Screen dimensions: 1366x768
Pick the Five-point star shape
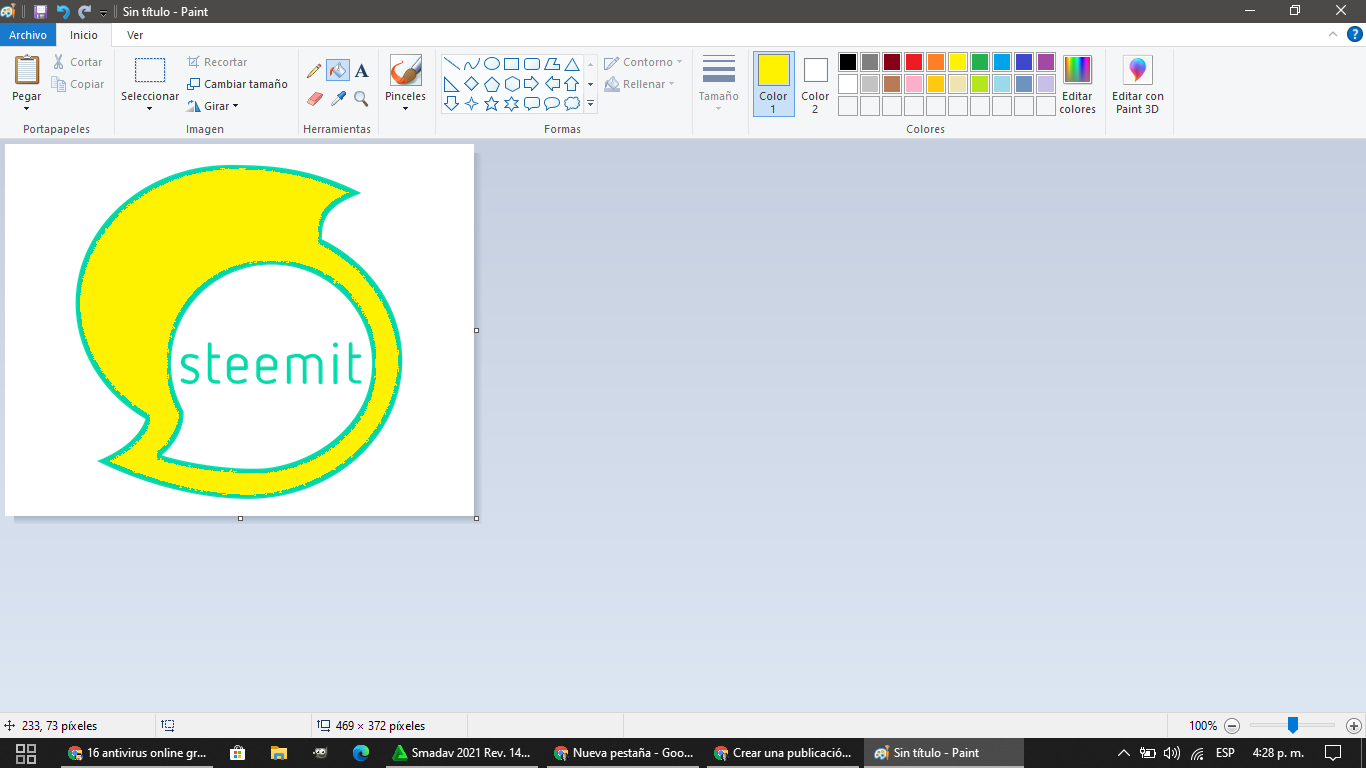(492, 104)
